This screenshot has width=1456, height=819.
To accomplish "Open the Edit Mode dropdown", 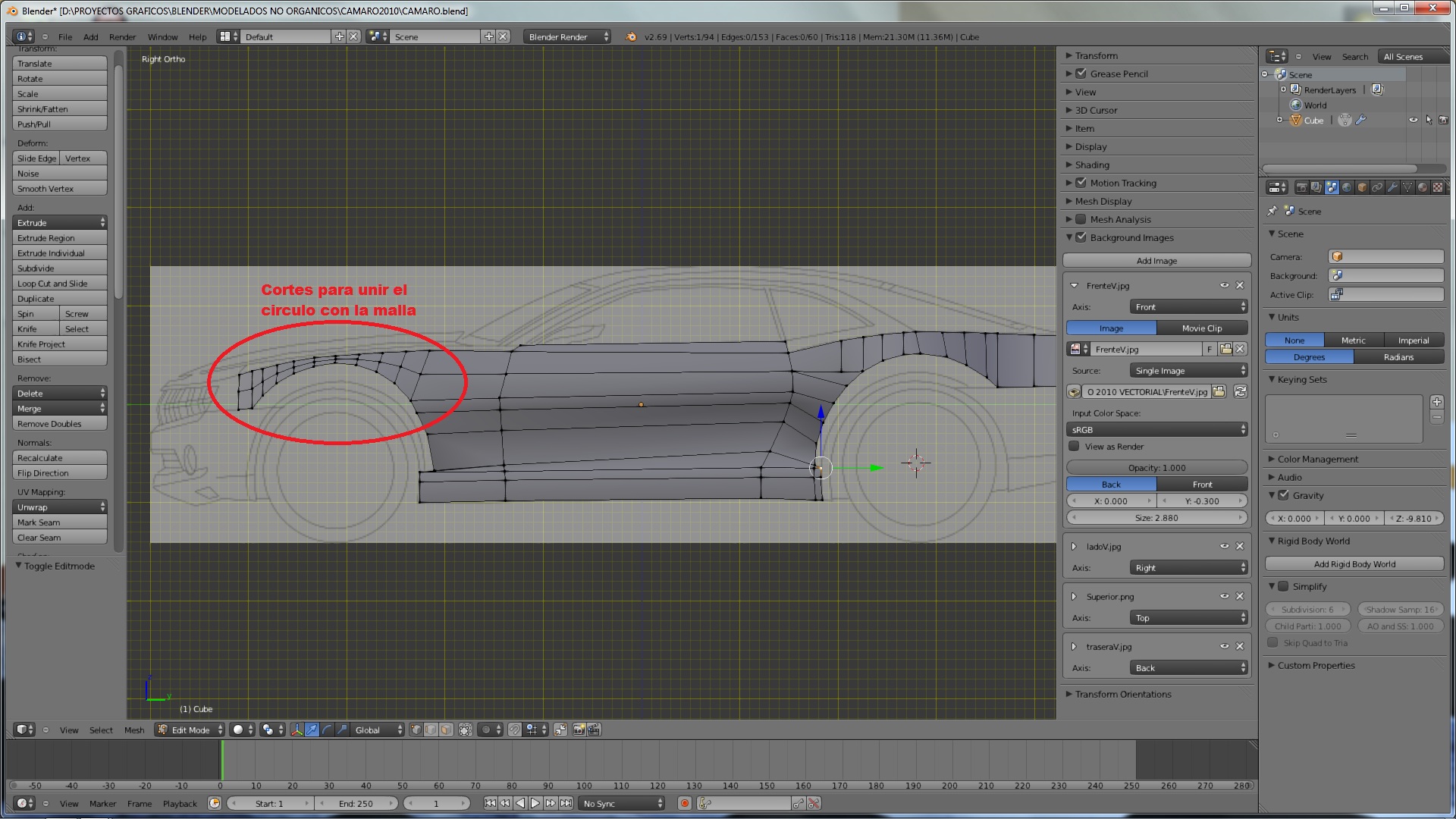I will 190,730.
